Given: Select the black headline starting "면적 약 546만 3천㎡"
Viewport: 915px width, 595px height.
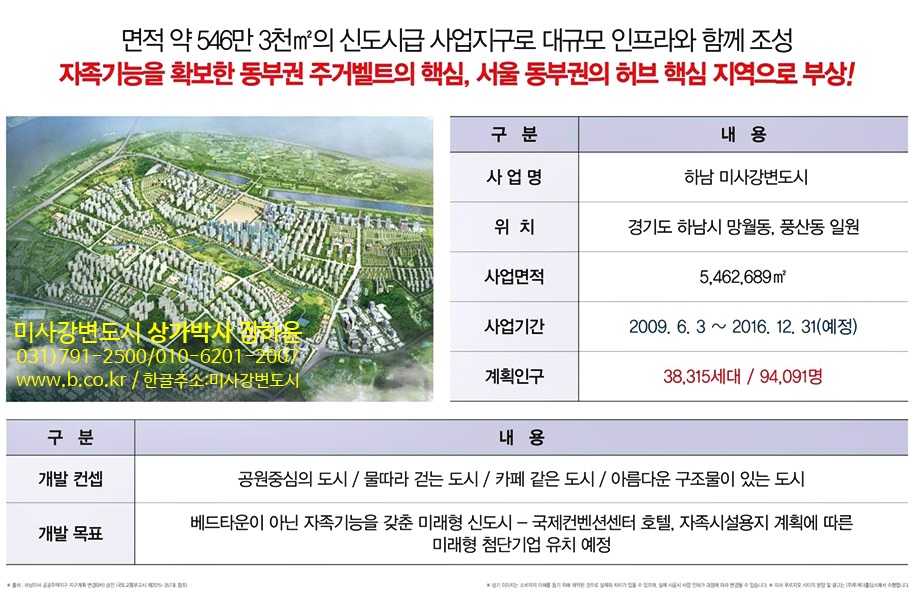Looking at the screenshot, I should [457, 40].
